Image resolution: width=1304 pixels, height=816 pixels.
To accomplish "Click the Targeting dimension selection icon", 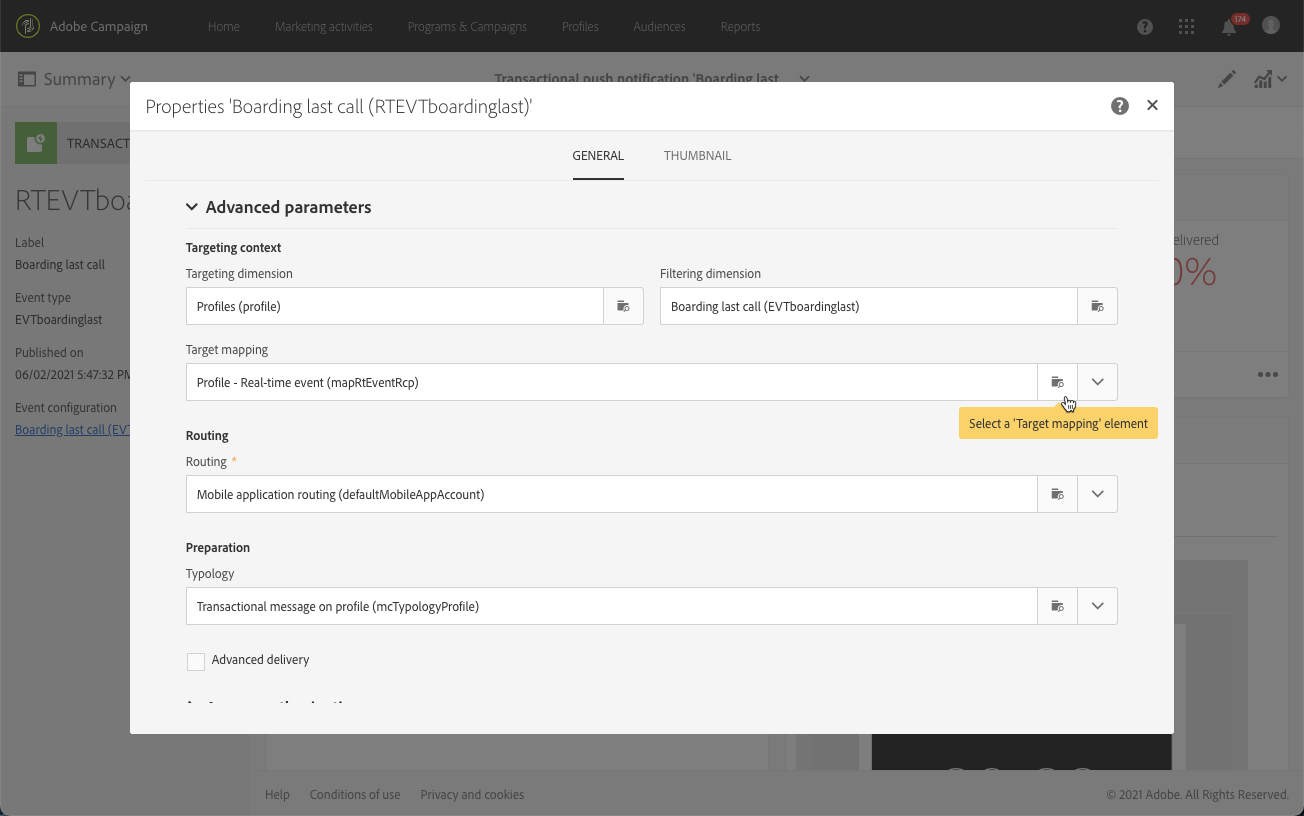I will point(623,306).
